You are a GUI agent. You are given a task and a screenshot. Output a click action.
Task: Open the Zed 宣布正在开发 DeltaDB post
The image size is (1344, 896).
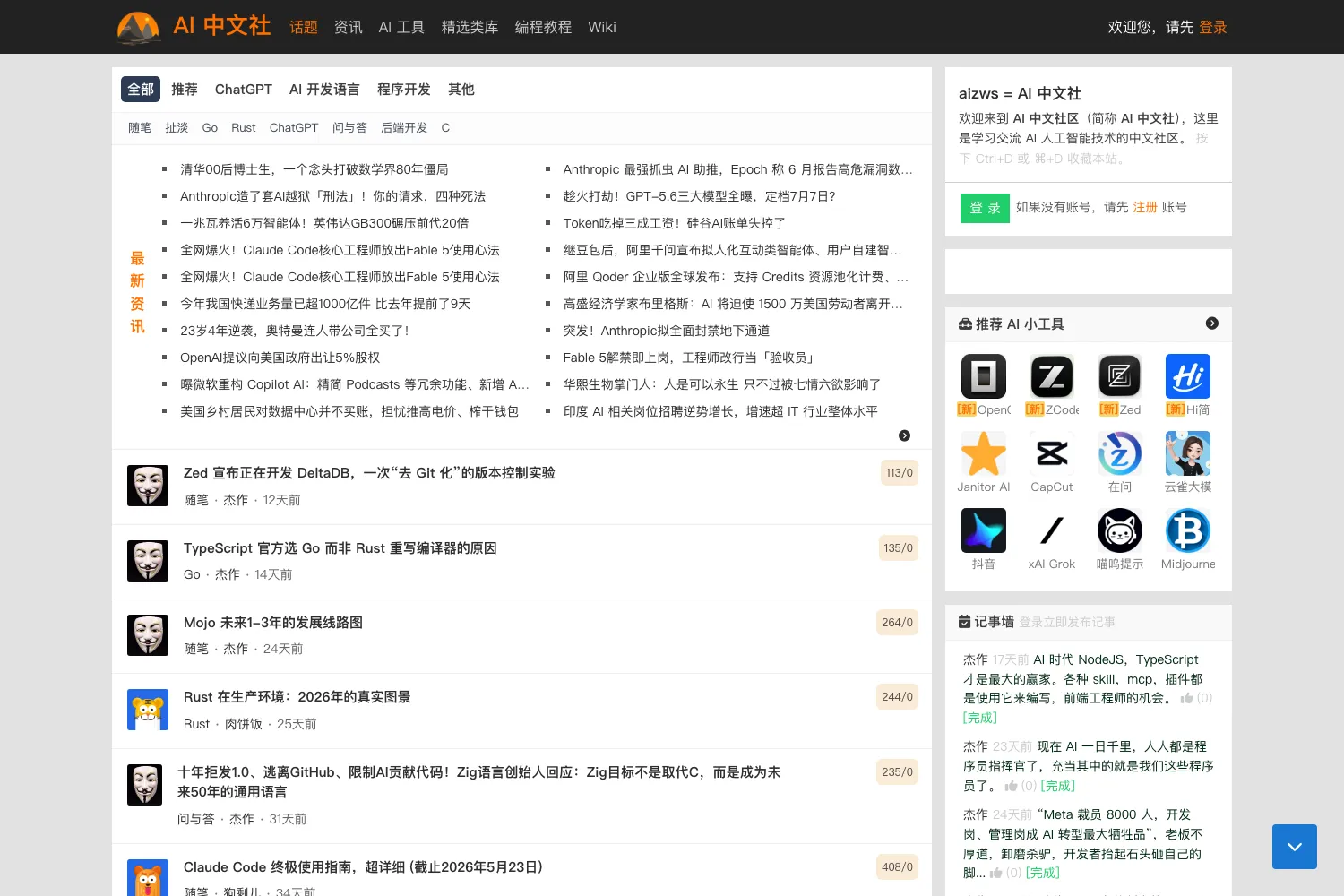point(369,473)
